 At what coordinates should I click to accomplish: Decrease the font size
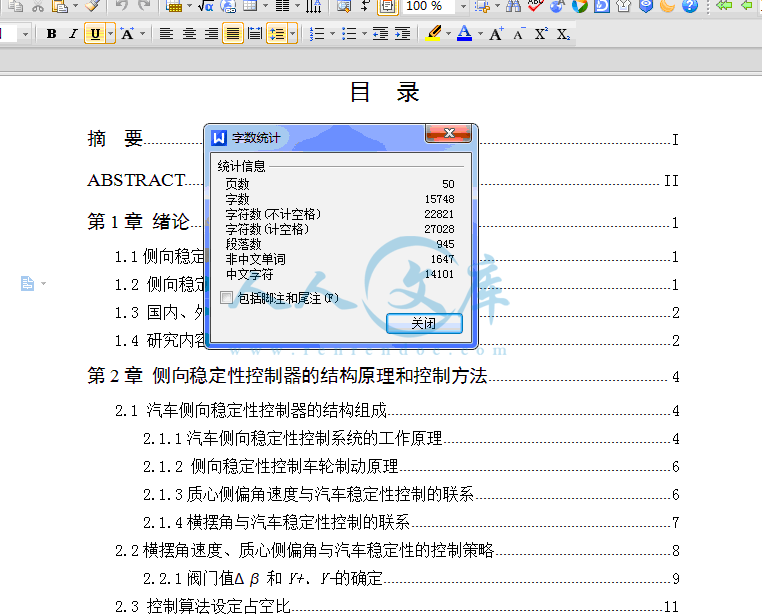tap(519, 34)
